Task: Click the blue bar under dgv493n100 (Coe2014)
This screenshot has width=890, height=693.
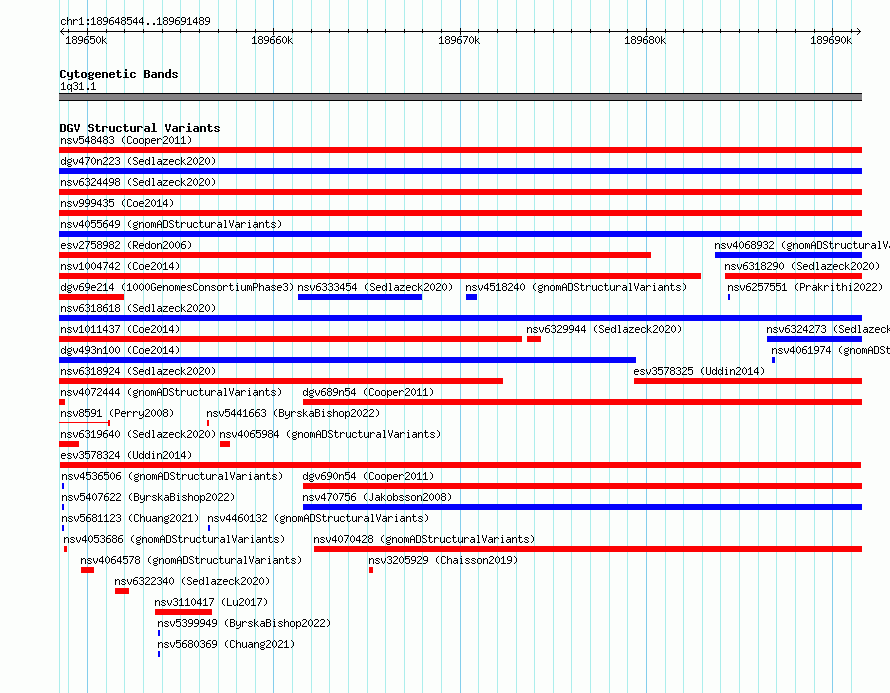Action: pyautogui.click(x=347, y=360)
